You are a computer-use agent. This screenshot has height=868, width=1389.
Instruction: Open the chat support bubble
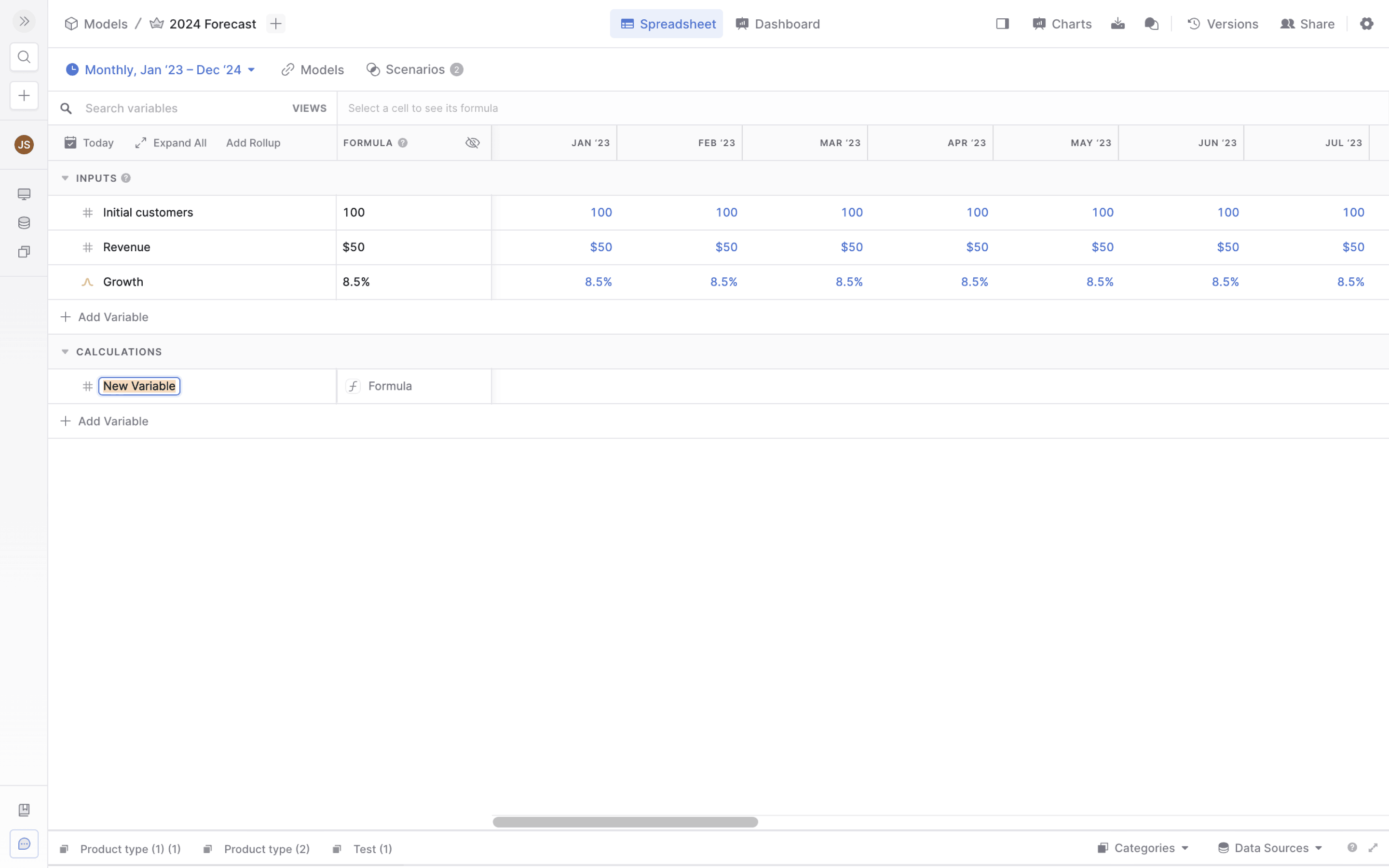(x=24, y=844)
